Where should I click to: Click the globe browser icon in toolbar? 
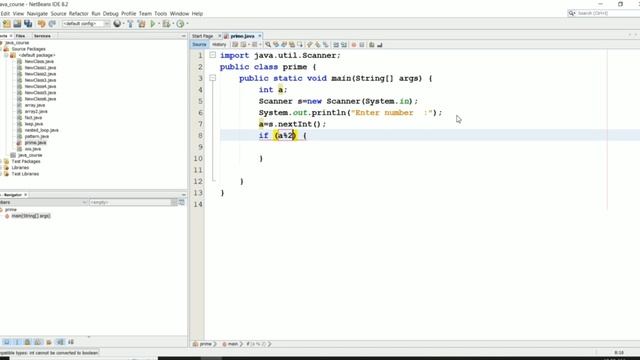click(117, 24)
